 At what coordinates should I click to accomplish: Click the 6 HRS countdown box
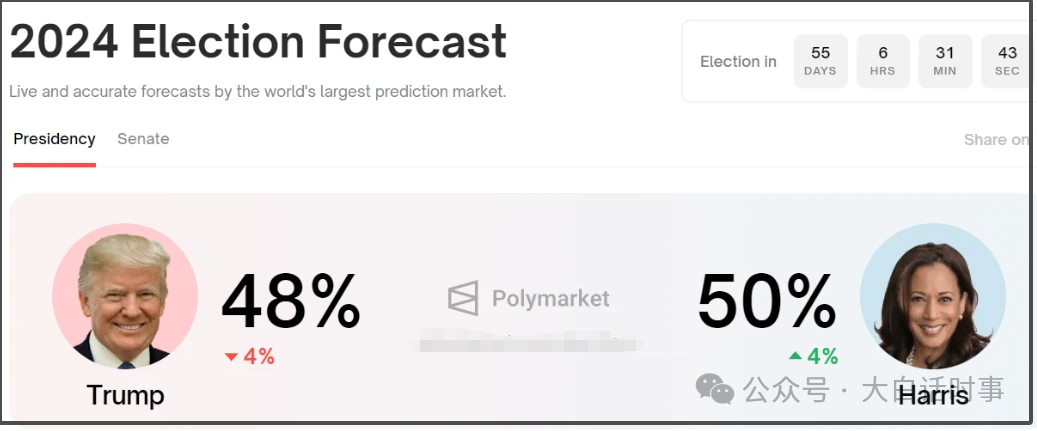(x=883, y=61)
